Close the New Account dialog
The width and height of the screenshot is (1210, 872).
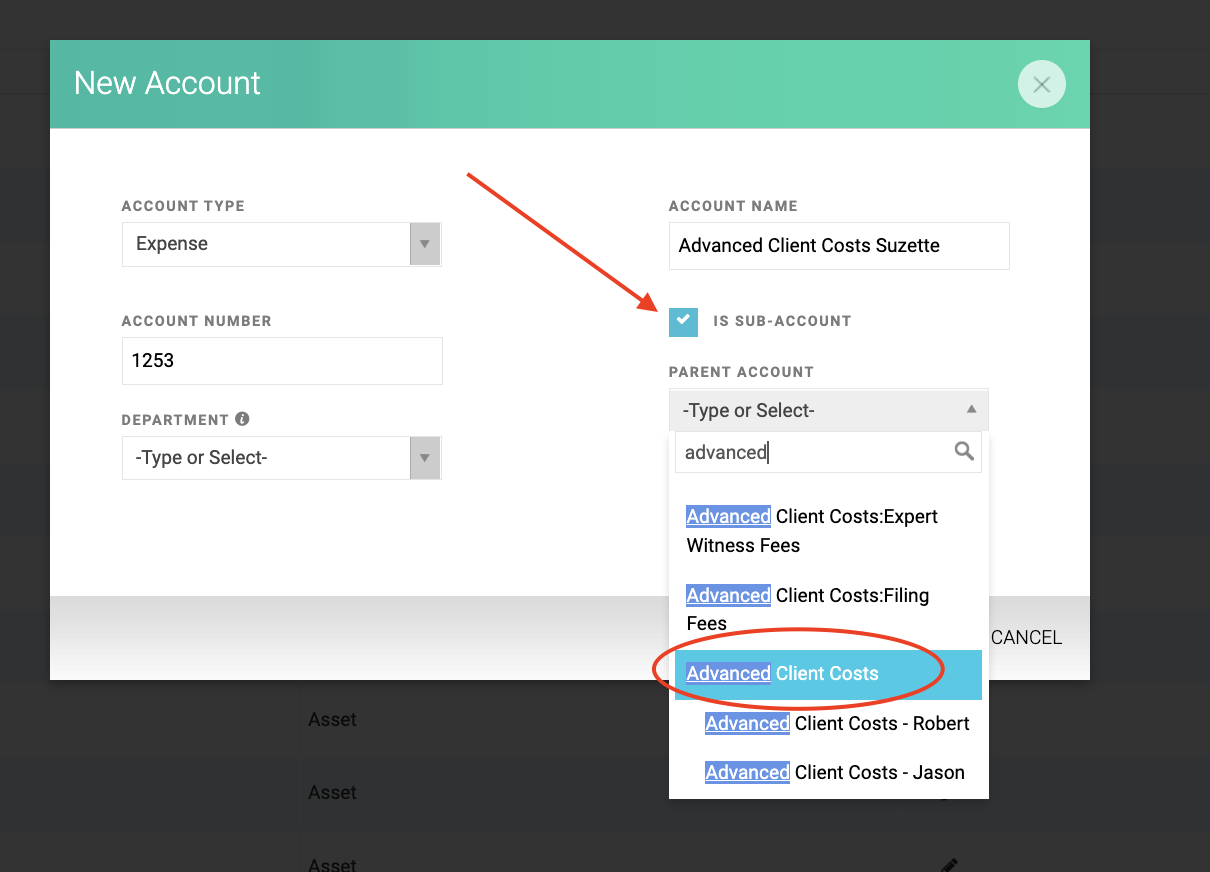click(x=1041, y=84)
